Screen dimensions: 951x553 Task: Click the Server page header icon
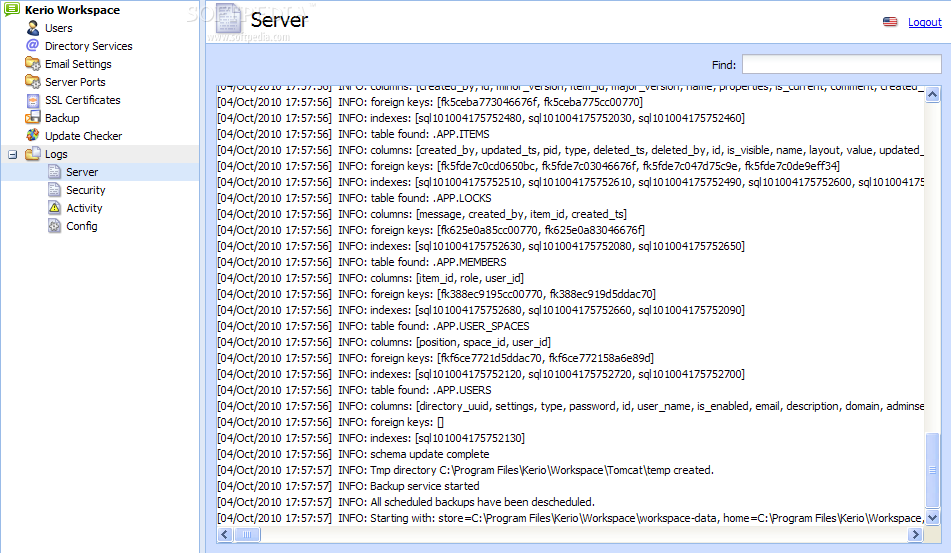[x=229, y=18]
